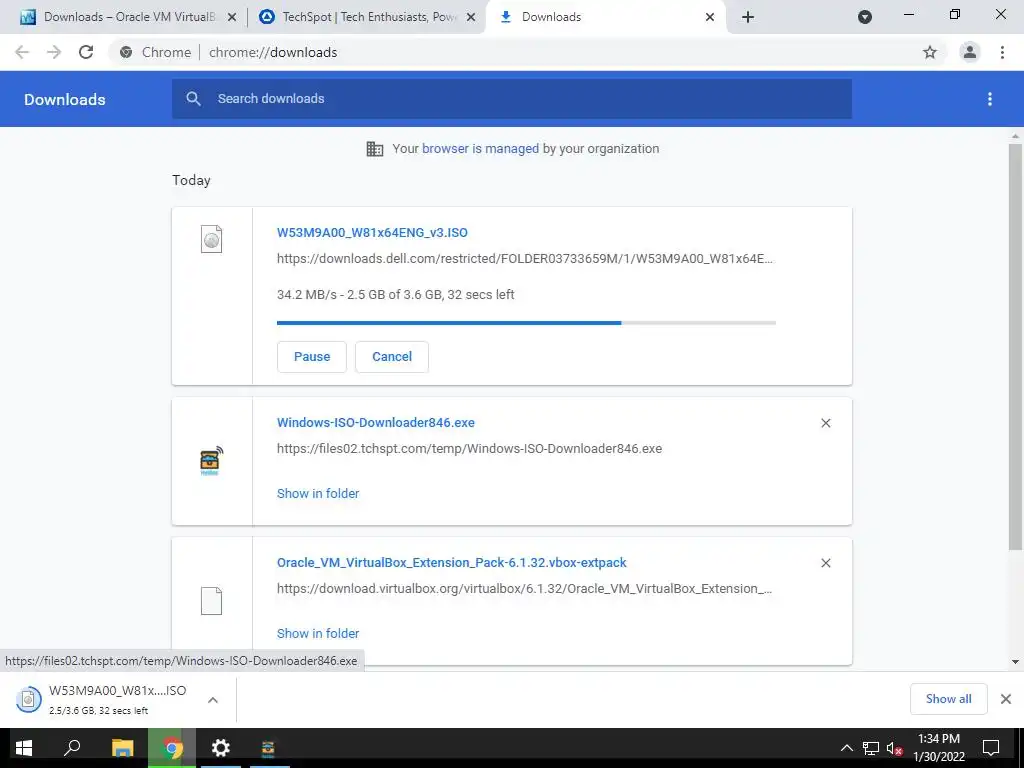This screenshot has height=768, width=1024.
Task: Click the Downloads page title
Action: point(65,99)
